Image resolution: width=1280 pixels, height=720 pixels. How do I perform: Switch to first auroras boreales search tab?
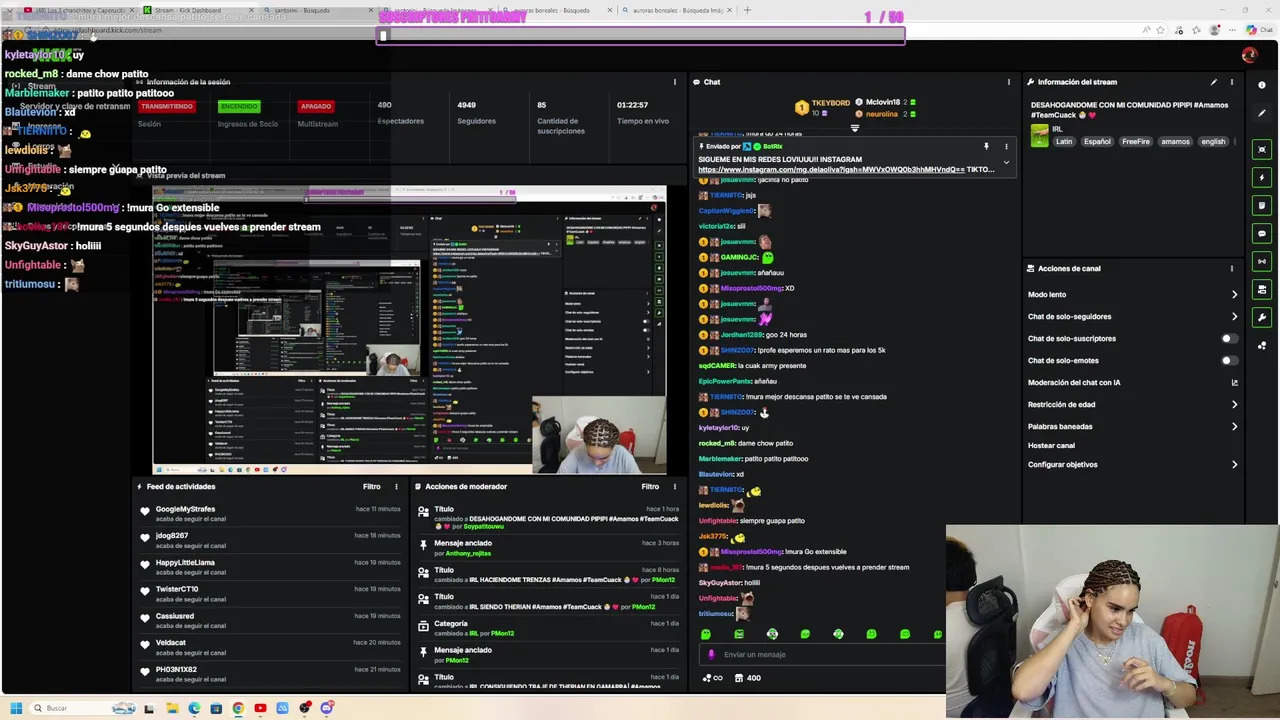tap(556, 10)
